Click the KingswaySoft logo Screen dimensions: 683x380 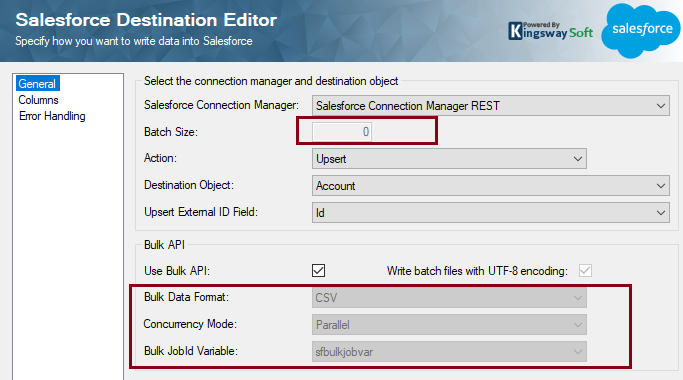tap(551, 31)
